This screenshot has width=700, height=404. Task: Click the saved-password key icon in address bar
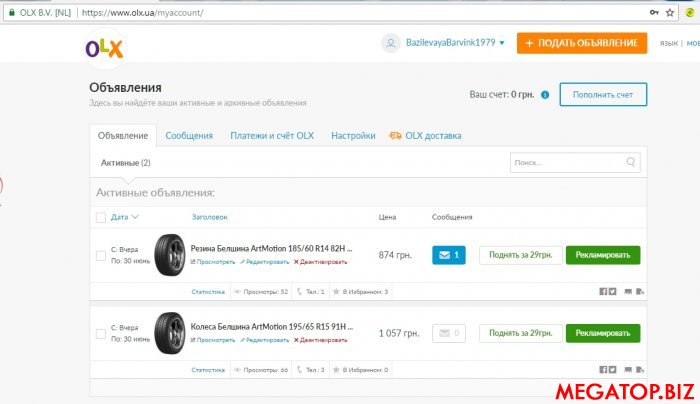pyautogui.click(x=654, y=12)
